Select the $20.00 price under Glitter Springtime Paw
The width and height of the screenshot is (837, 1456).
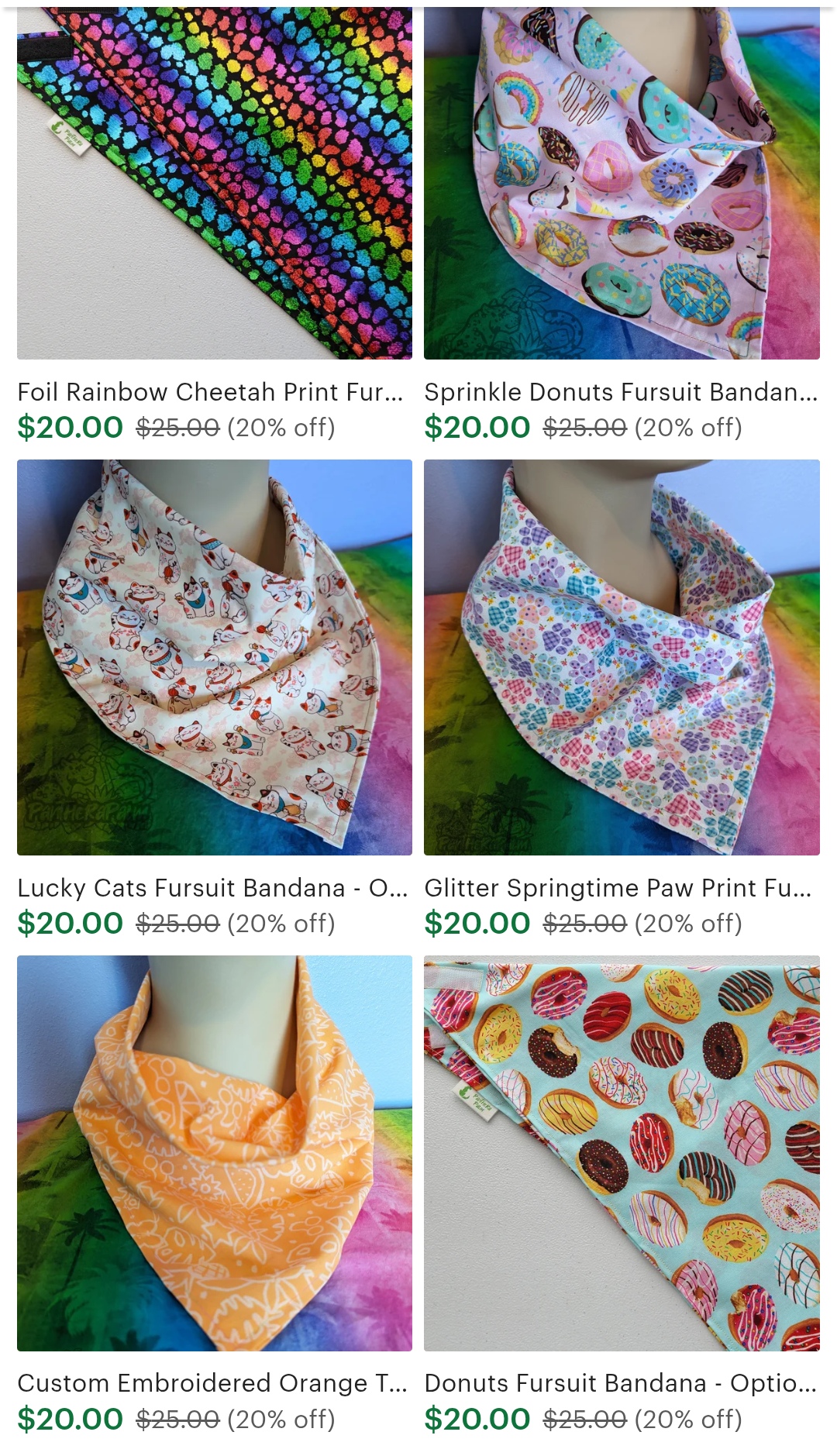[477, 923]
